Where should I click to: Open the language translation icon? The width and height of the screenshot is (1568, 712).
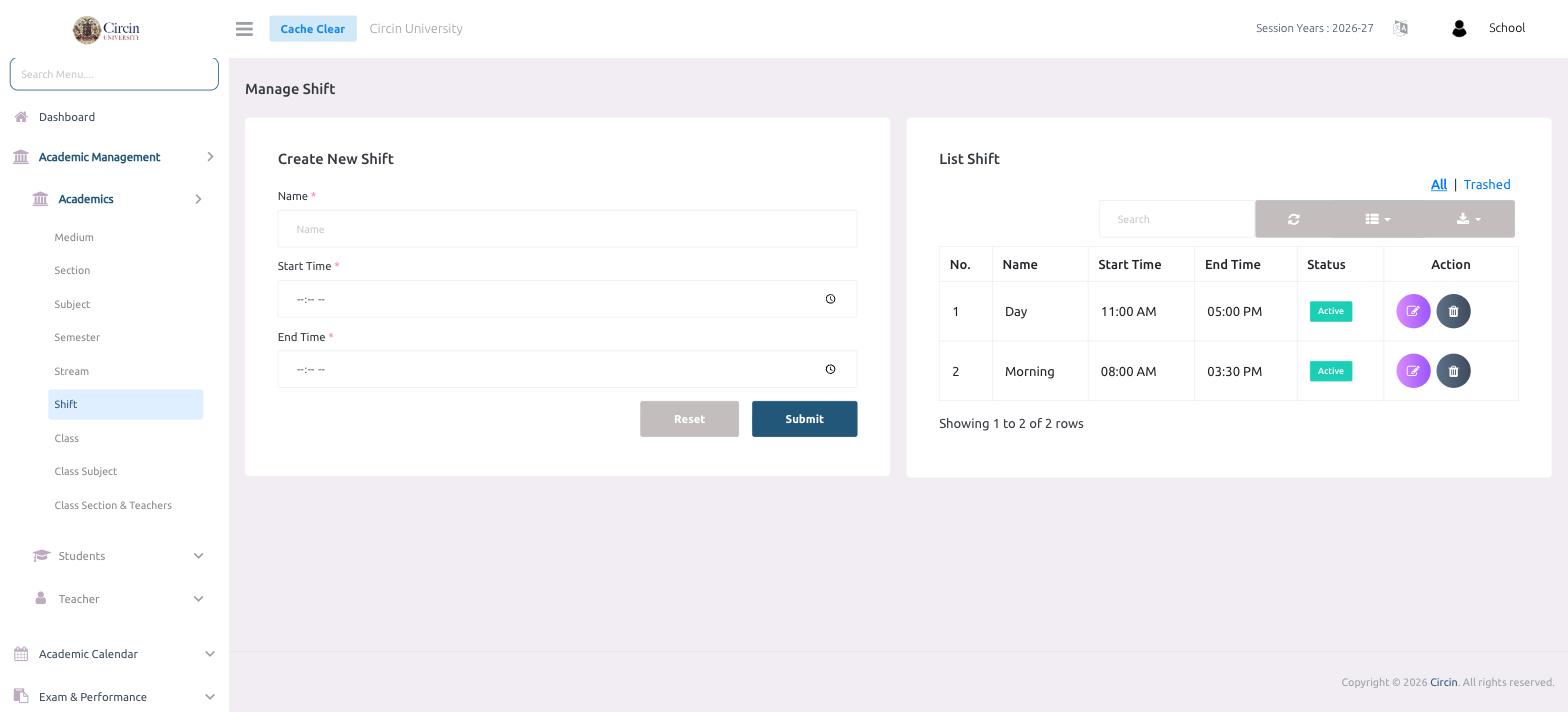[x=1400, y=28]
